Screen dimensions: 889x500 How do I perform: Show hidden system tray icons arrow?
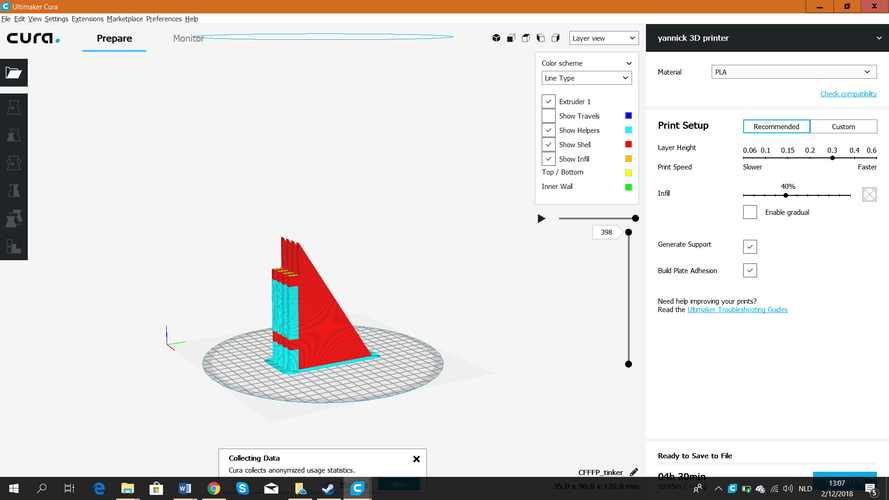tap(718, 489)
